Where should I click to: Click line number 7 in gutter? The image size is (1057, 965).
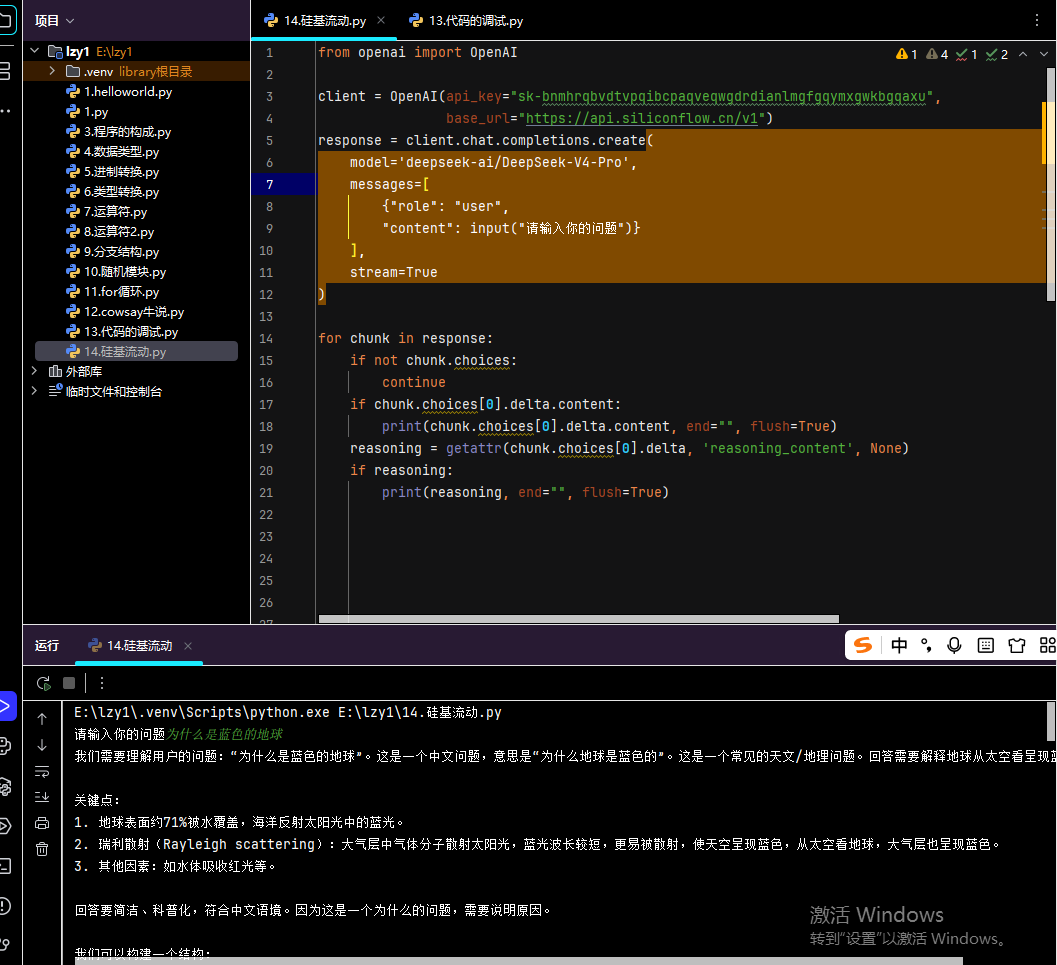pos(270,184)
